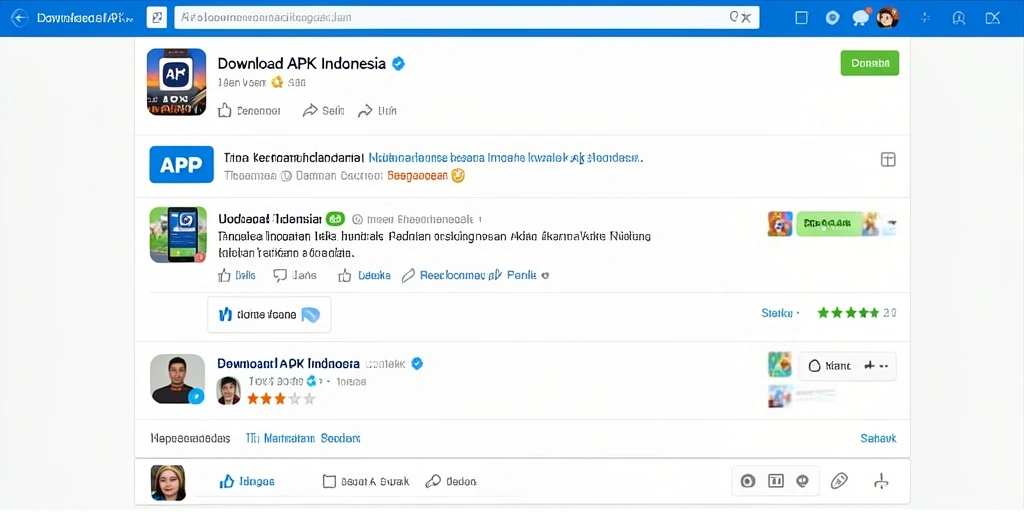Go back with the top-left arrow button

pos(20,18)
